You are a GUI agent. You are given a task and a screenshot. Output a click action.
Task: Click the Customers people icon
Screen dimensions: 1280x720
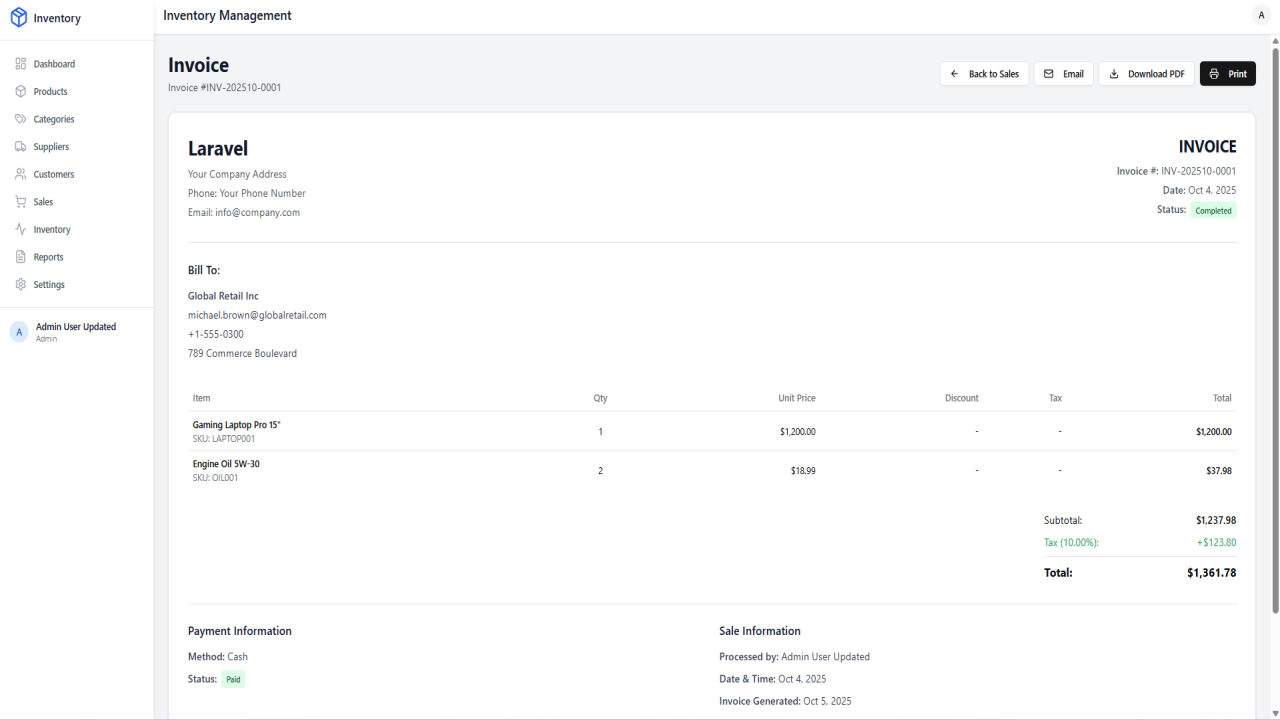click(21, 174)
